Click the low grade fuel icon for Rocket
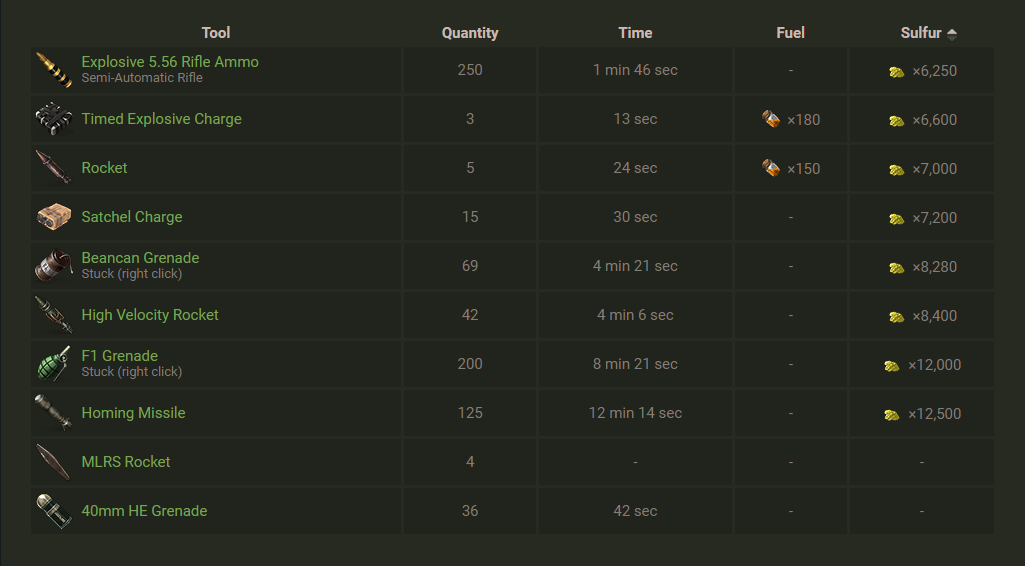Viewport: 1025px width, 566px height. coord(771,168)
